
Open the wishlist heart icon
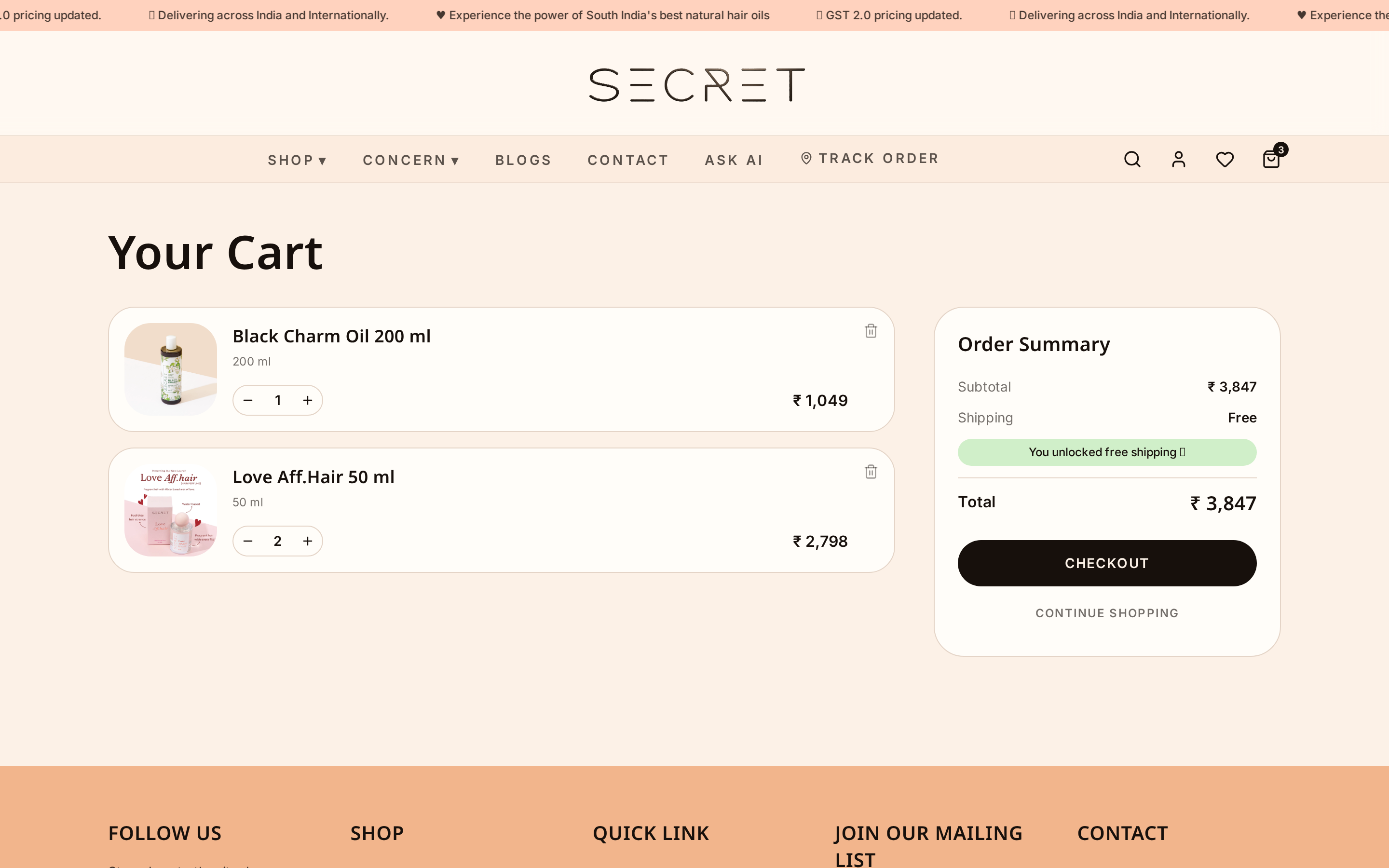click(1225, 159)
